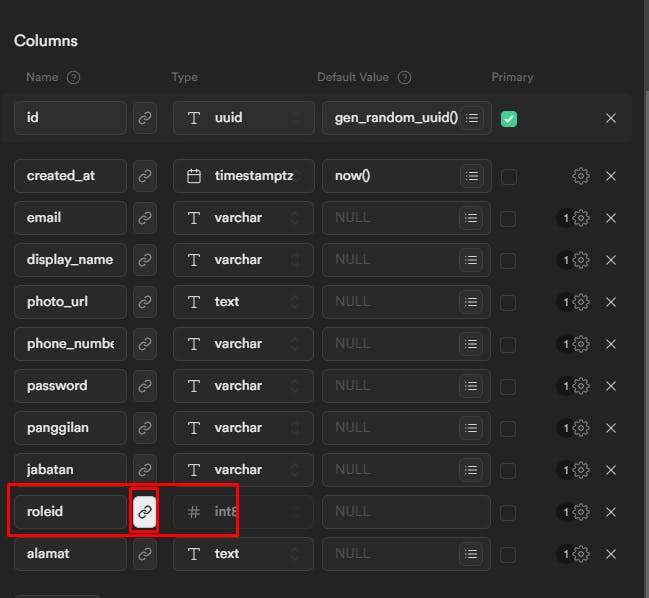Tick the Primary checkbox for the roleid row

pos(509,512)
